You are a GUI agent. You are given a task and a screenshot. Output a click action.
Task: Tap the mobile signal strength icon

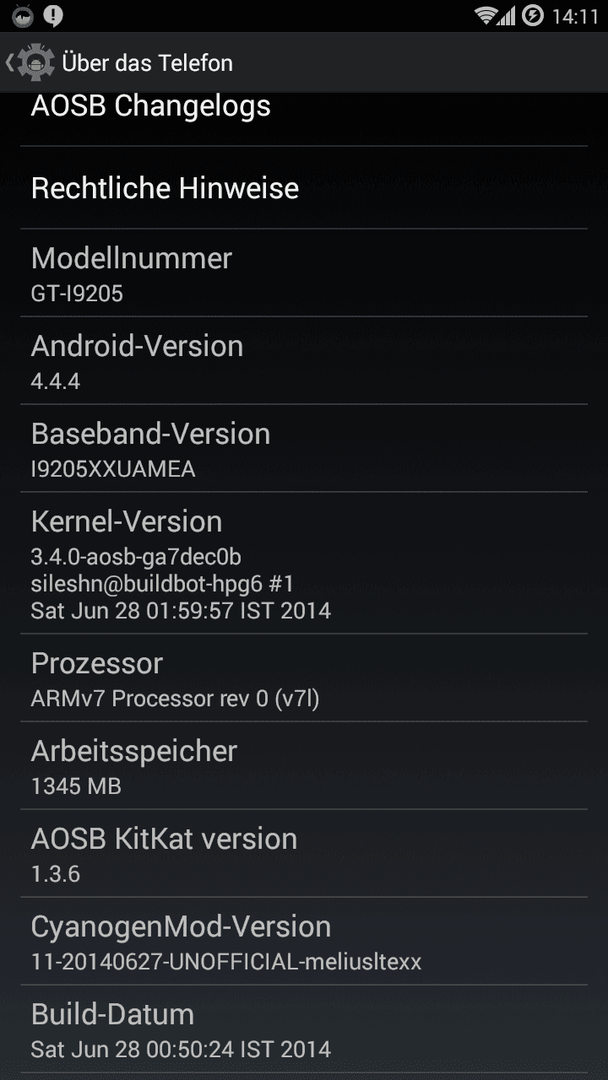507,16
